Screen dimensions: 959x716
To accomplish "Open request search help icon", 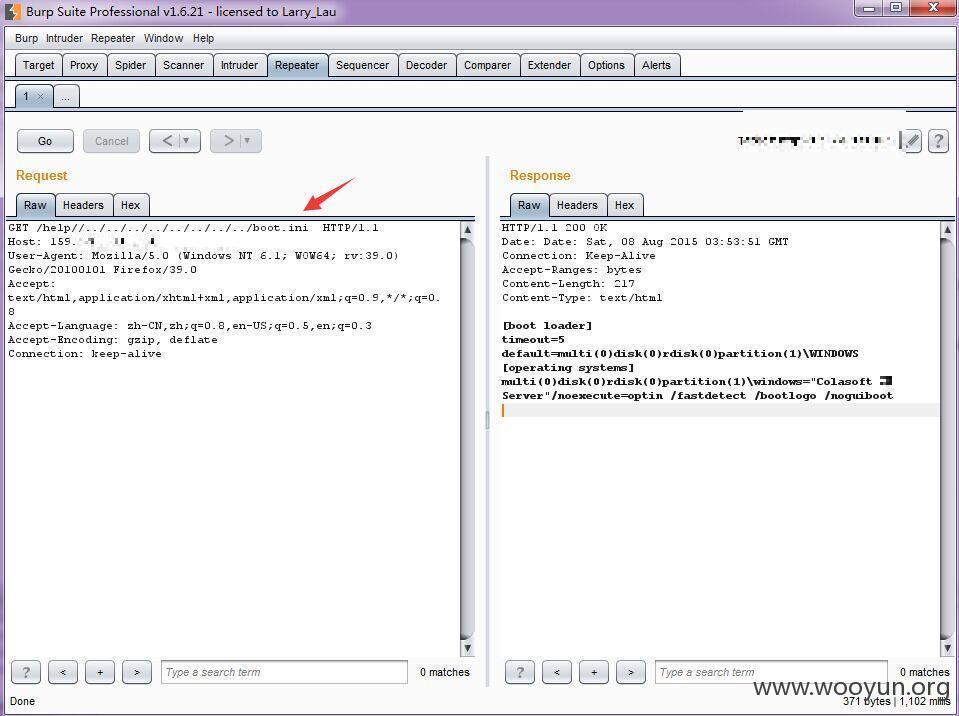I will (x=26, y=673).
